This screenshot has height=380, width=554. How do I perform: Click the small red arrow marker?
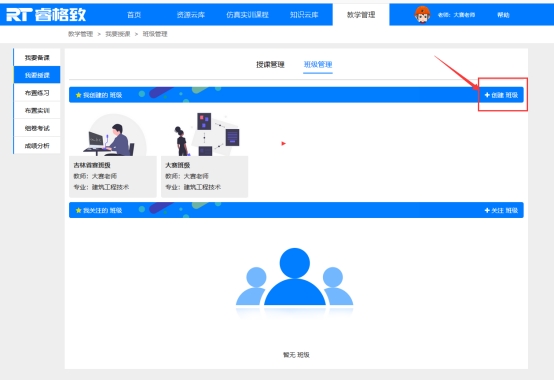click(x=283, y=143)
